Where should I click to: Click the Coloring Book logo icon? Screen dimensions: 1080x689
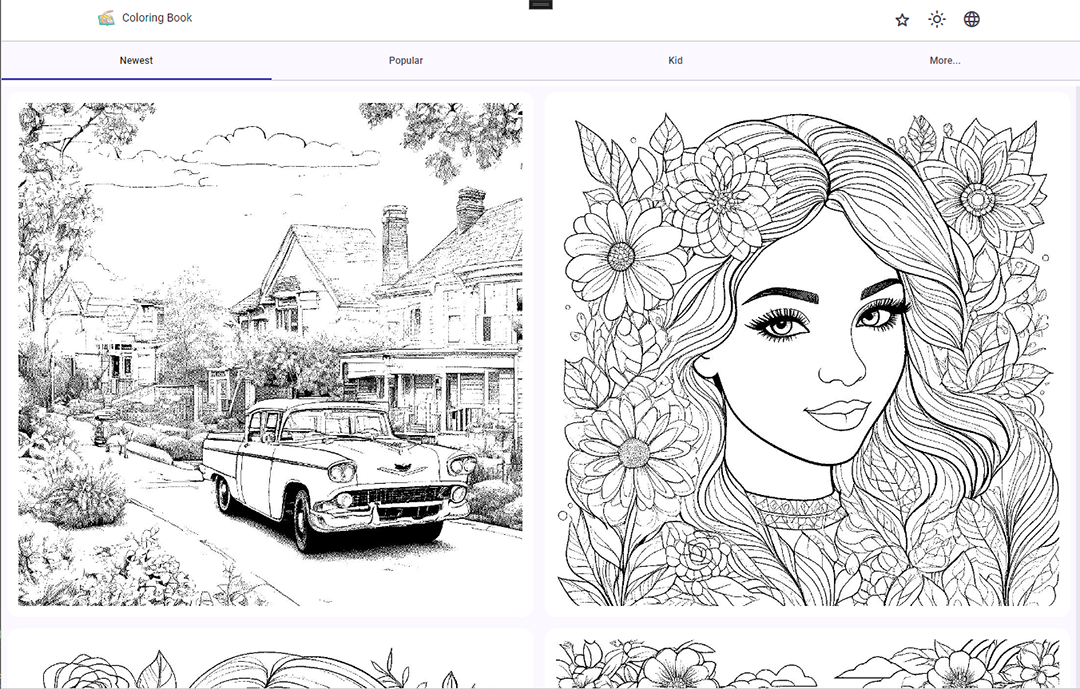point(106,18)
